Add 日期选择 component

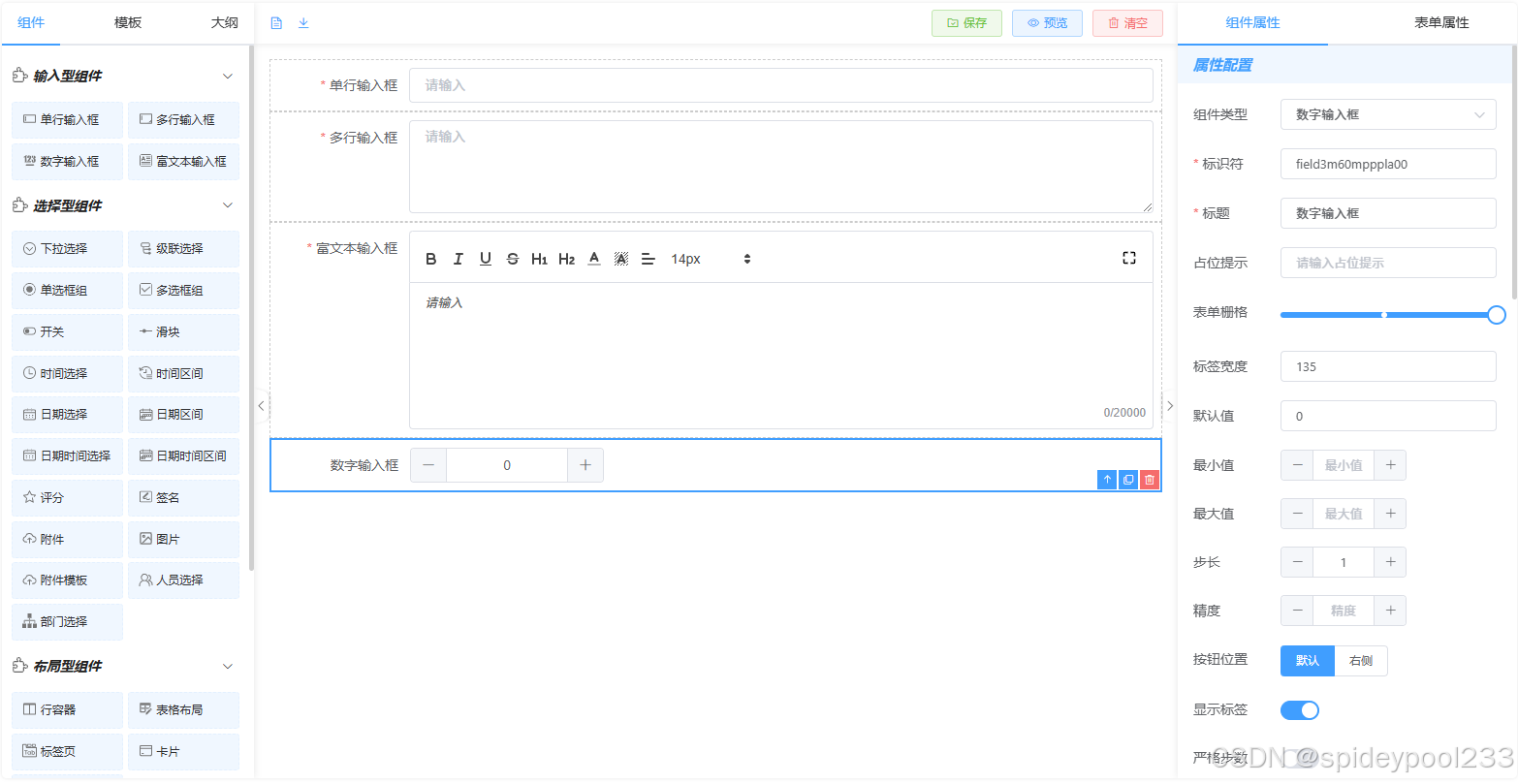point(68,415)
